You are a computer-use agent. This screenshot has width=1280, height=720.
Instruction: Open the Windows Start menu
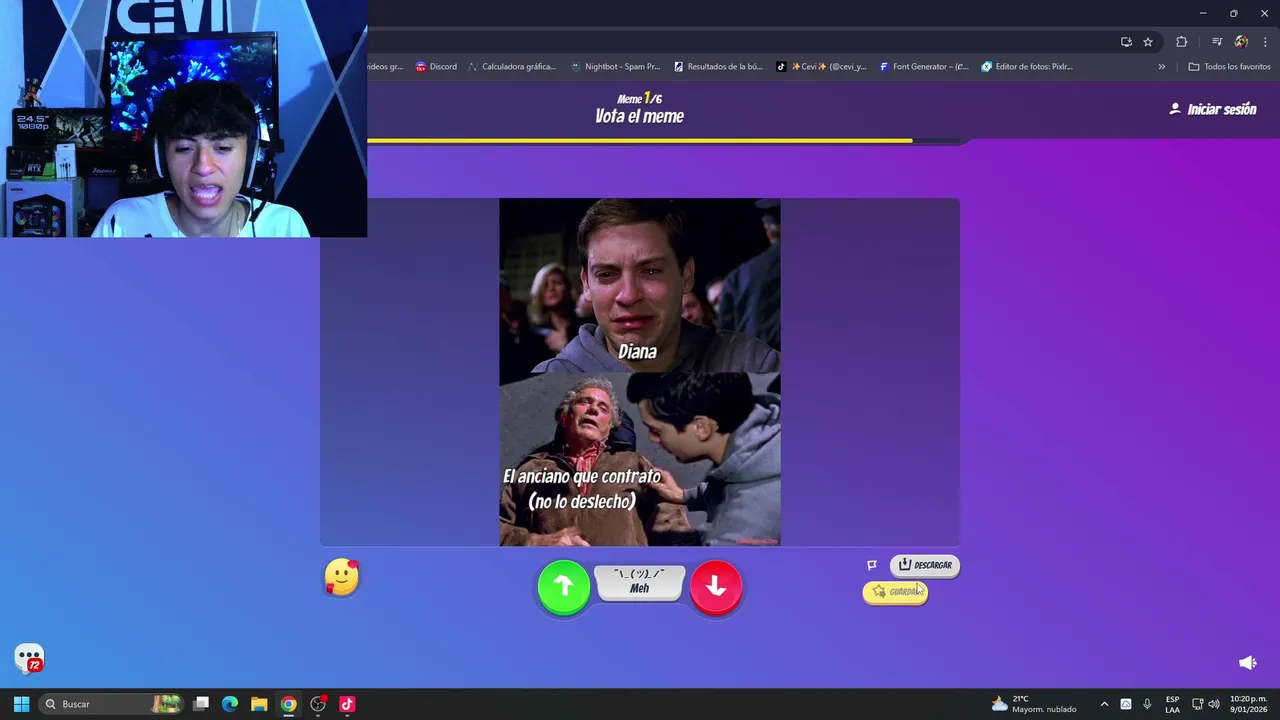tap(21, 704)
